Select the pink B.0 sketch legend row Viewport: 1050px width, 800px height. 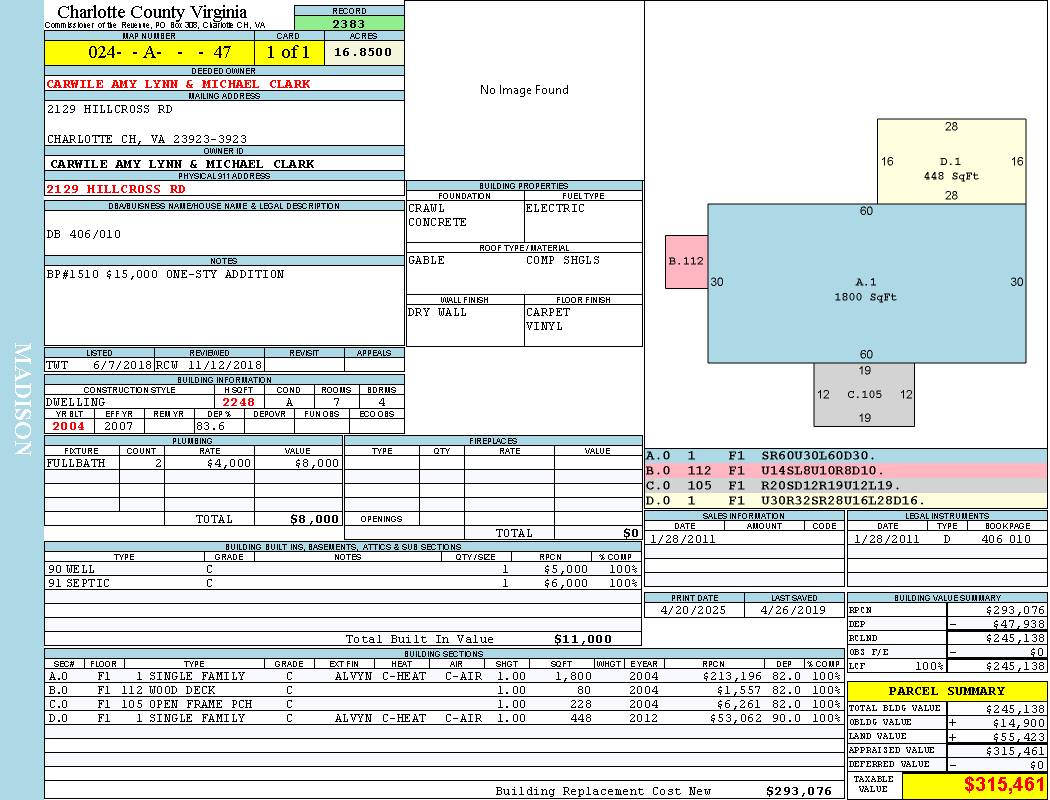pos(845,470)
